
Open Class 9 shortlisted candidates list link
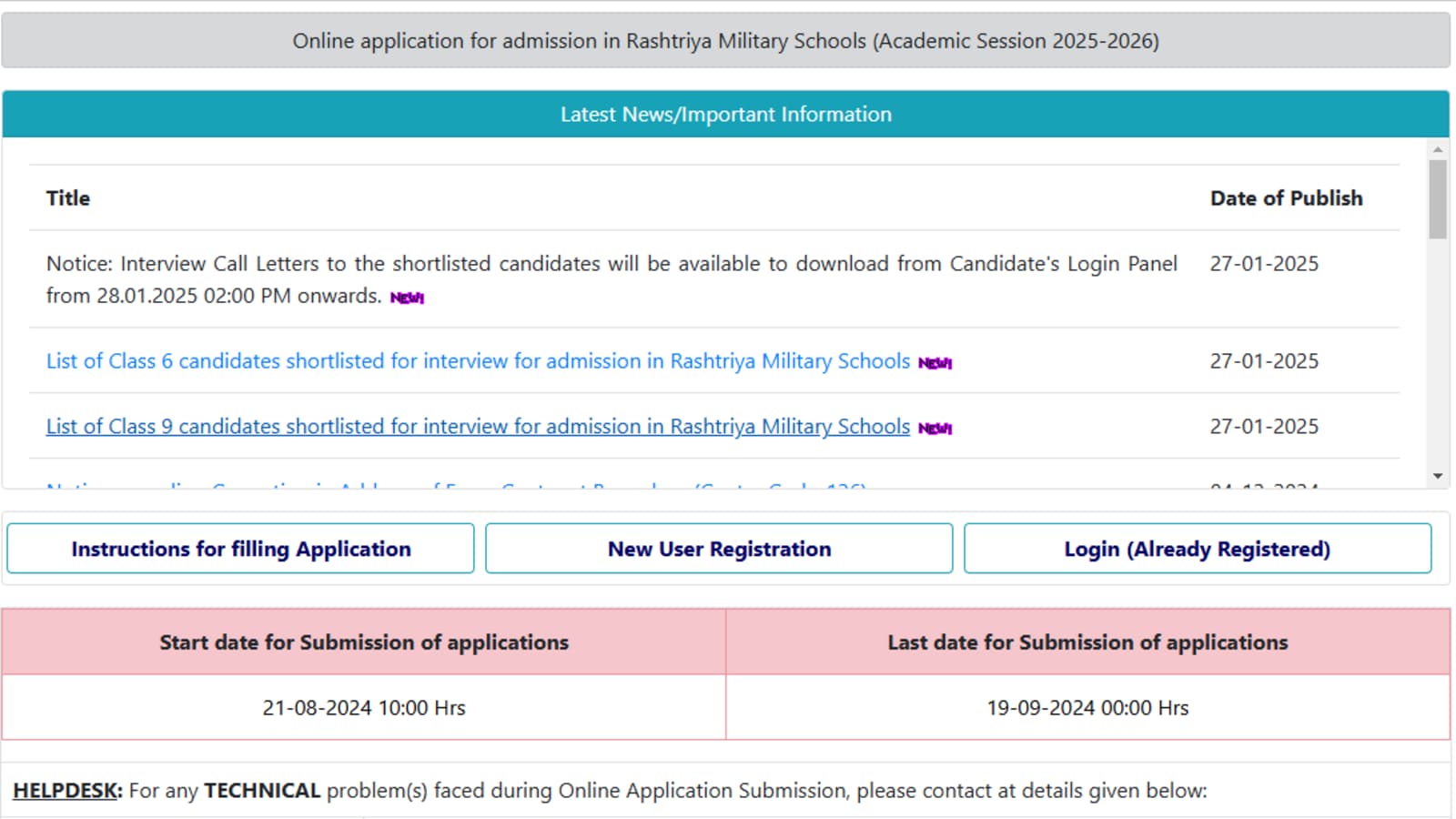click(478, 427)
